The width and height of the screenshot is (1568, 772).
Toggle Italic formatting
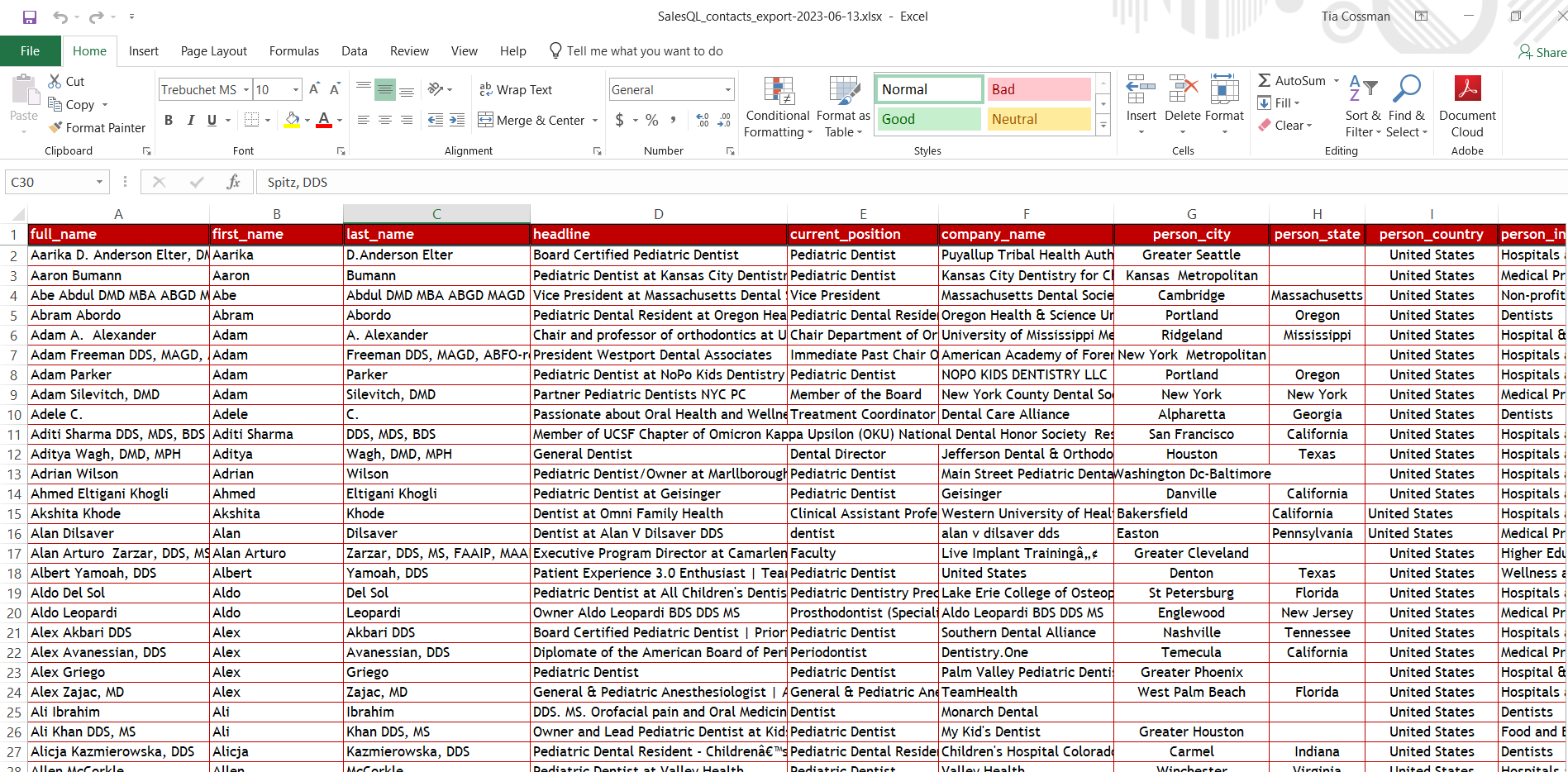[190, 120]
